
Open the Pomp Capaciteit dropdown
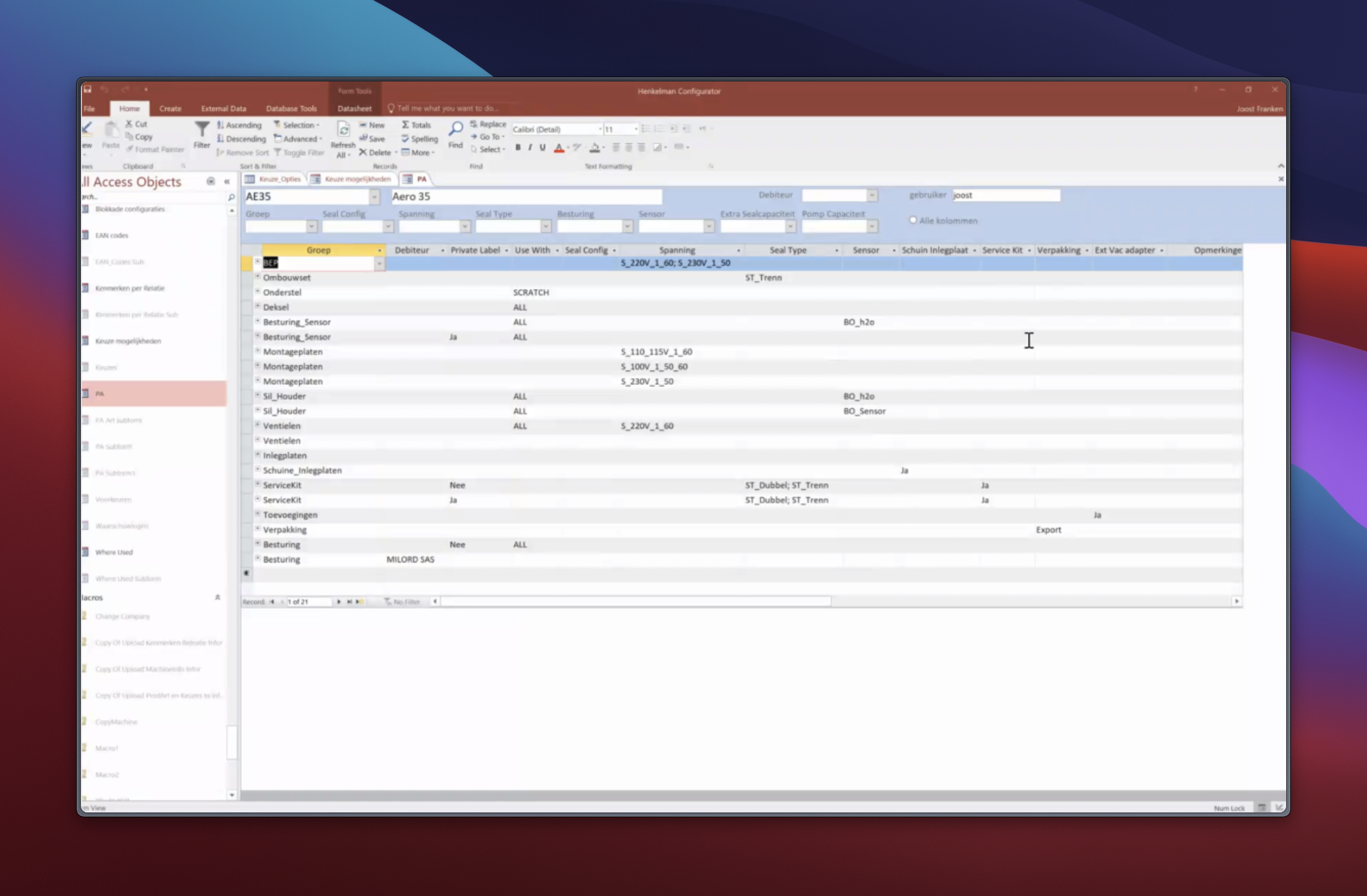click(872, 226)
